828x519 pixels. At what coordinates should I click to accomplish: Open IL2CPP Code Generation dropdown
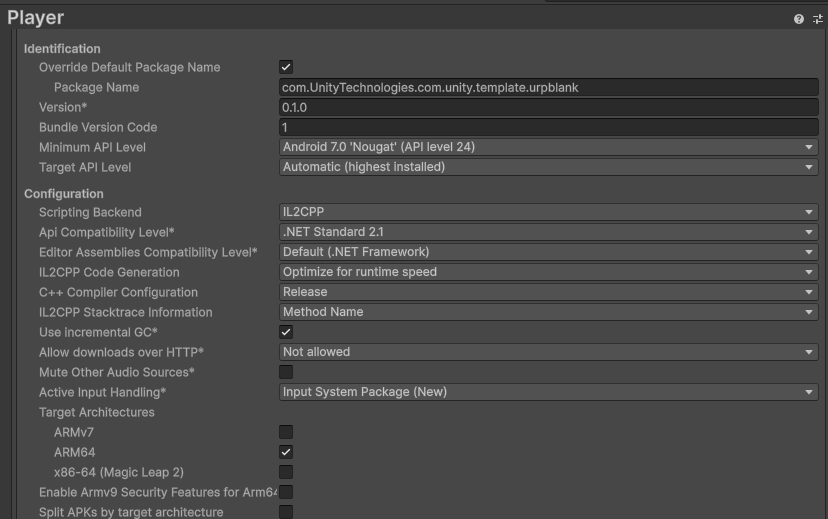click(549, 272)
